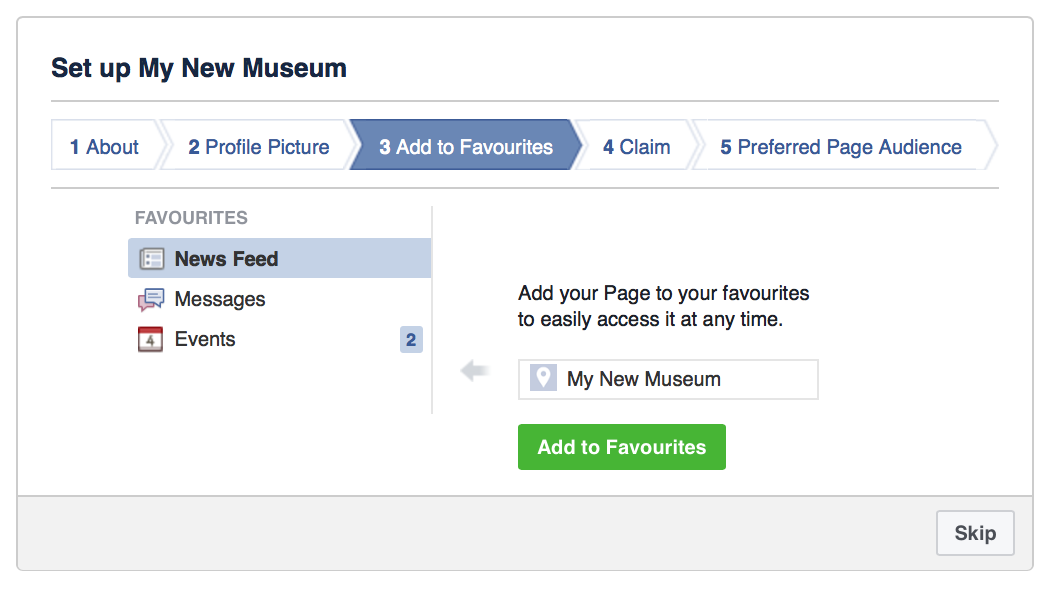Click the Set up My New Museum title
The image size is (1052, 592).
tap(199, 68)
